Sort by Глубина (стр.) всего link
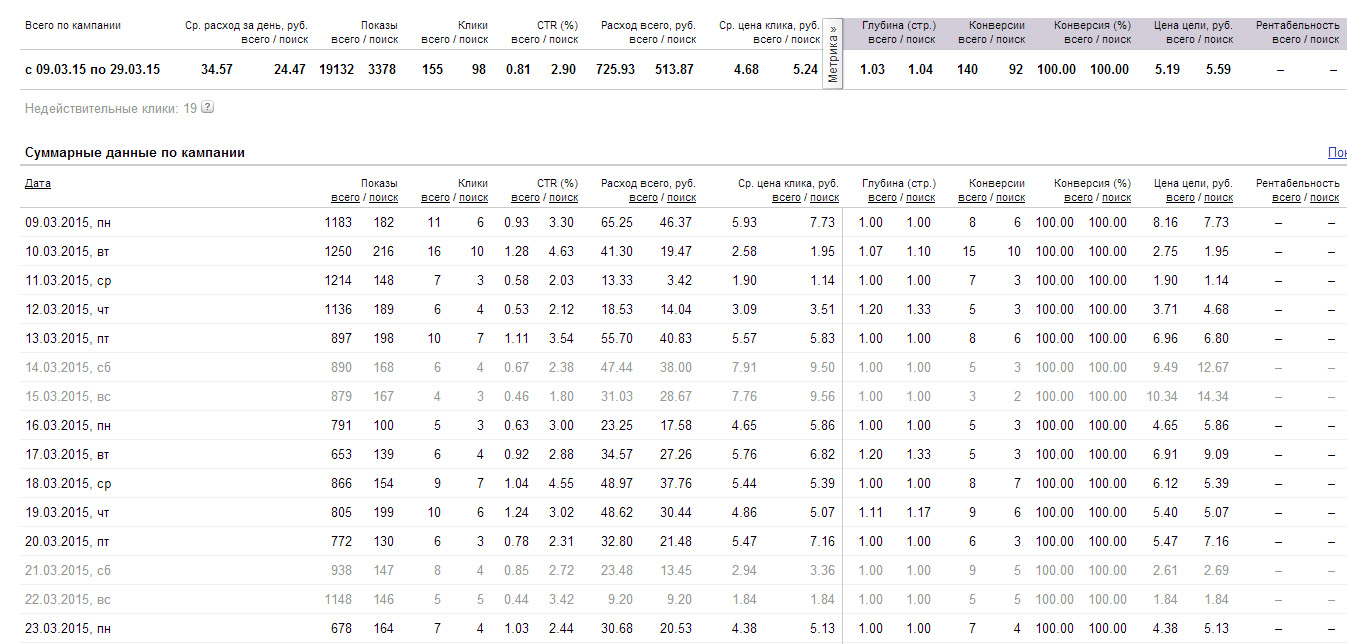 tap(883, 198)
